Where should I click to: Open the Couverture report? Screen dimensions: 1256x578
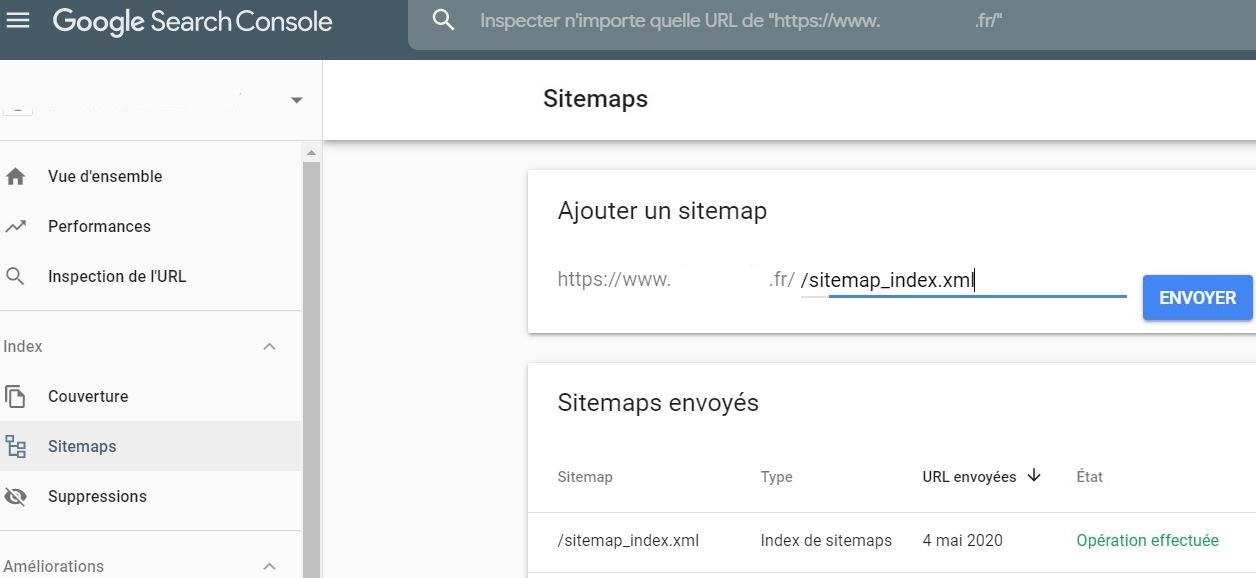click(88, 396)
